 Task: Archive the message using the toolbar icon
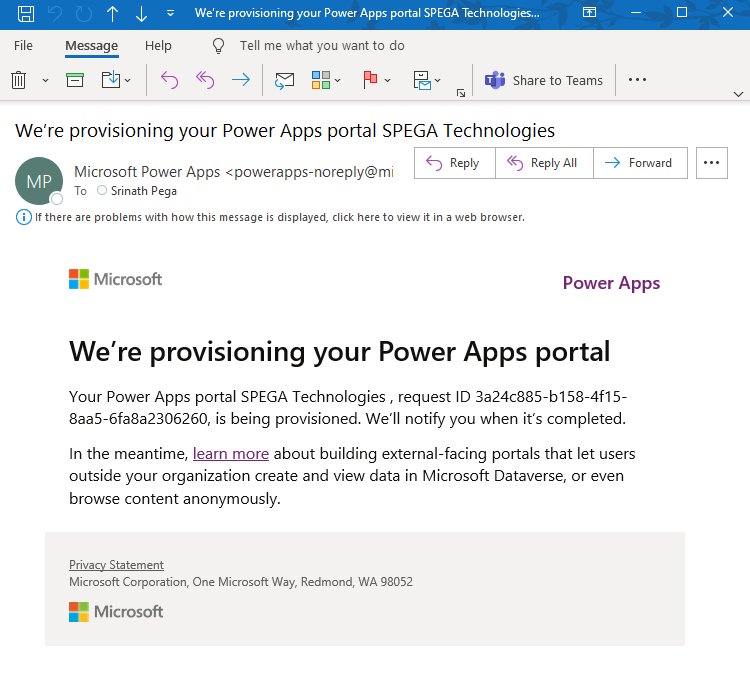pos(75,80)
